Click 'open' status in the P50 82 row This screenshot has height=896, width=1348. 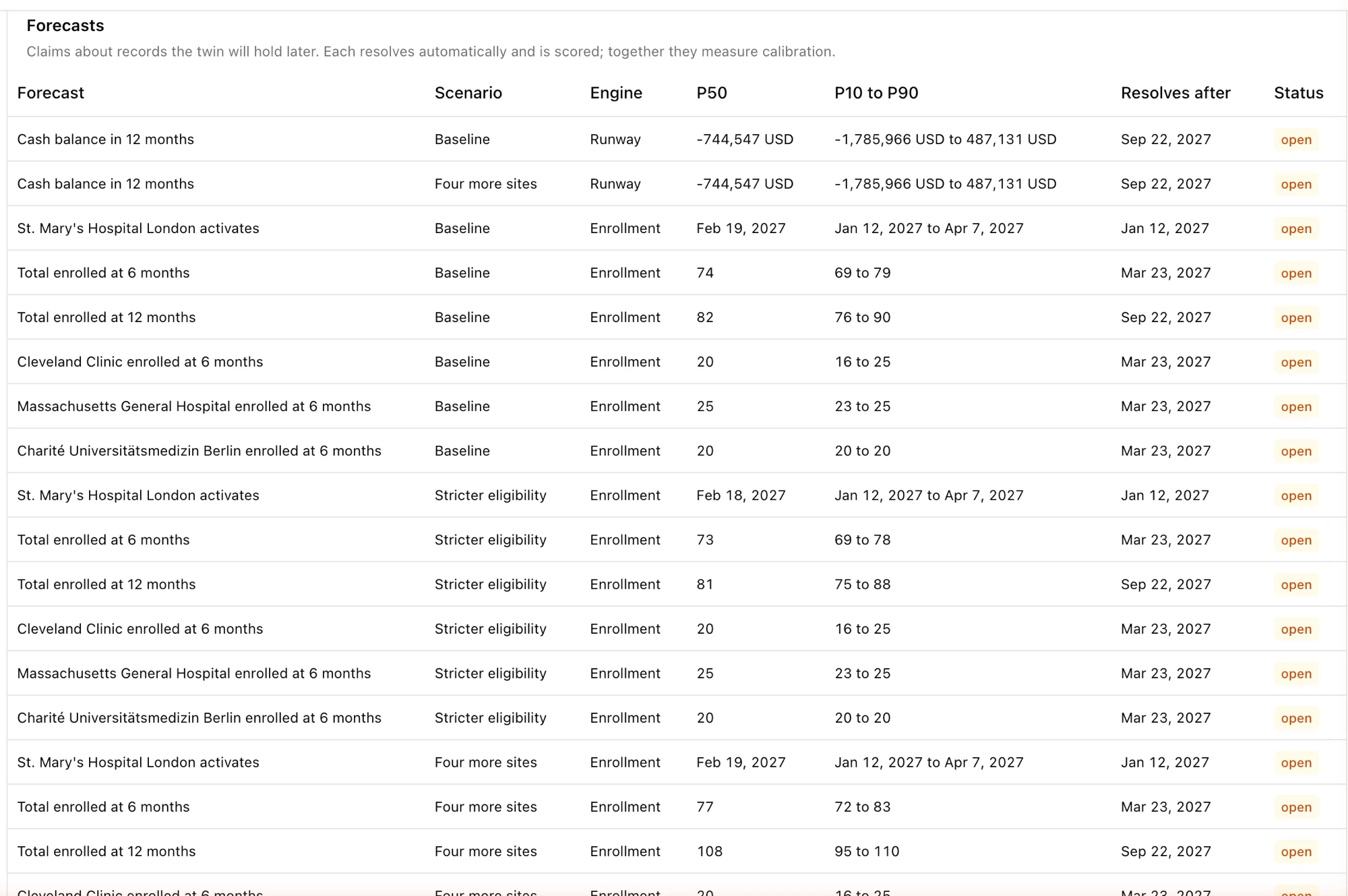tap(1296, 317)
